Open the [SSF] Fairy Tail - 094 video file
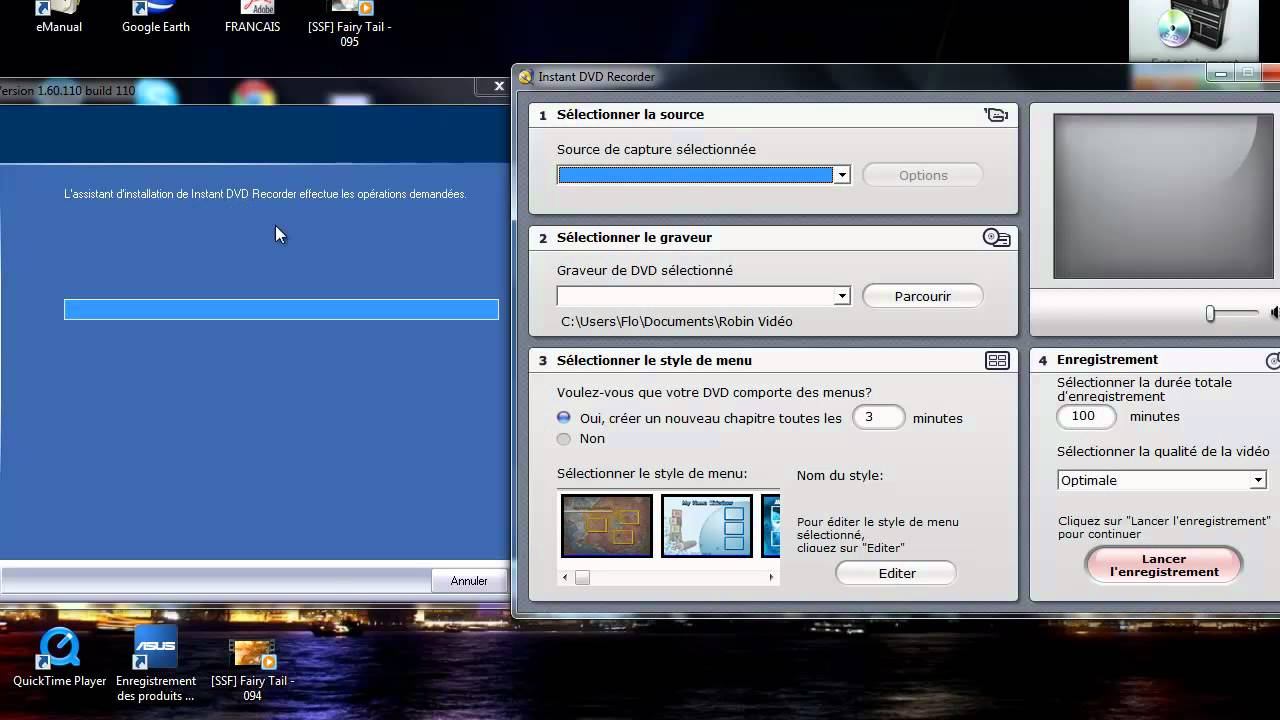This screenshot has width=1280, height=720. tap(252, 670)
